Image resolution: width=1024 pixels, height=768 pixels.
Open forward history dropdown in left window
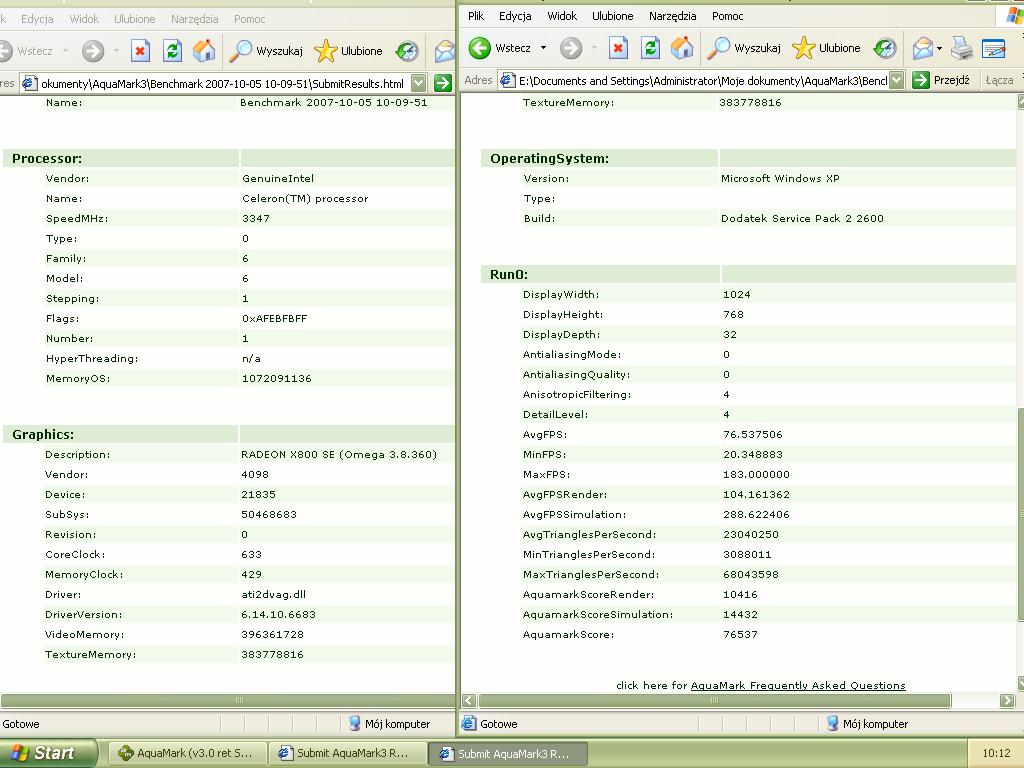coord(116,50)
